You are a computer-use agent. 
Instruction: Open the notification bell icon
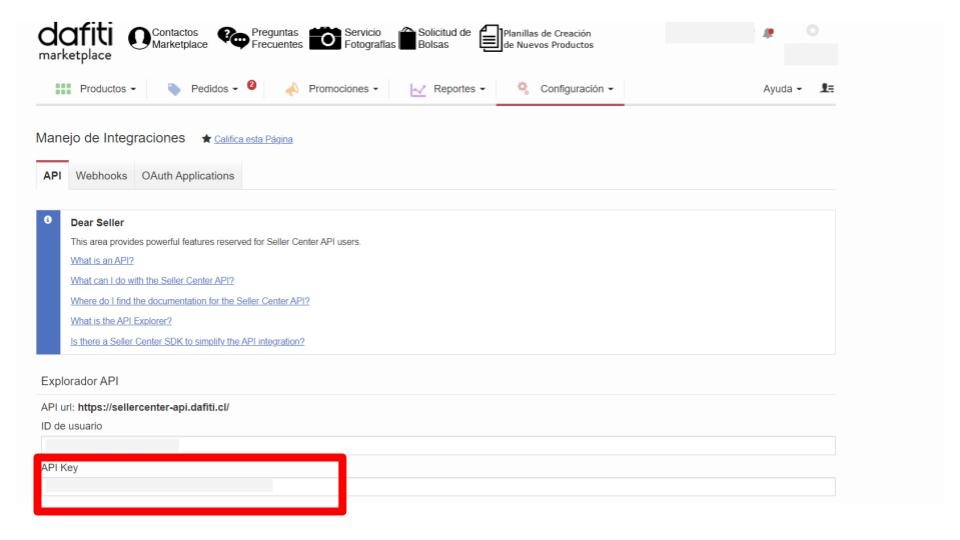point(768,33)
